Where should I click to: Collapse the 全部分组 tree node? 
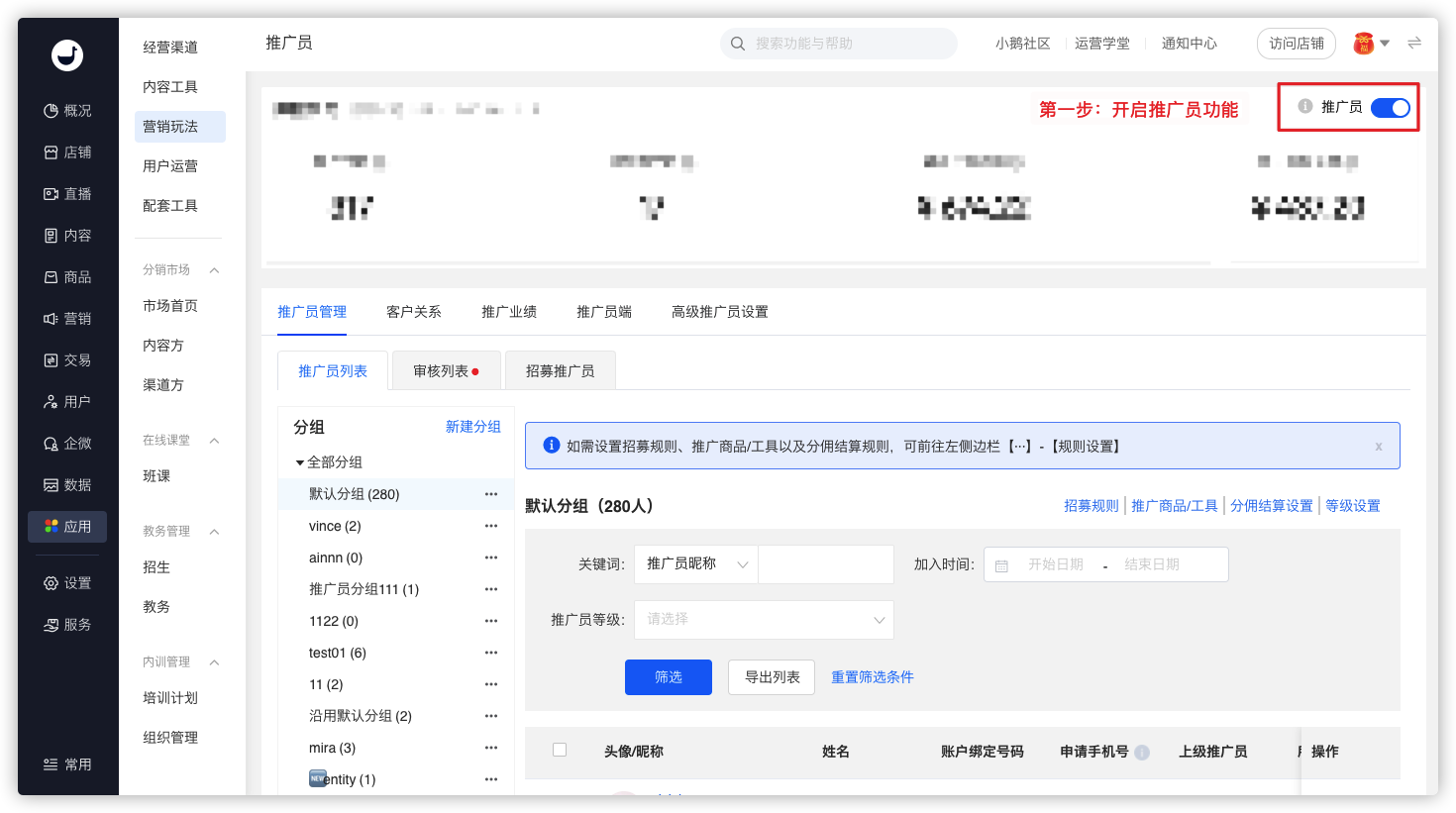pos(300,462)
